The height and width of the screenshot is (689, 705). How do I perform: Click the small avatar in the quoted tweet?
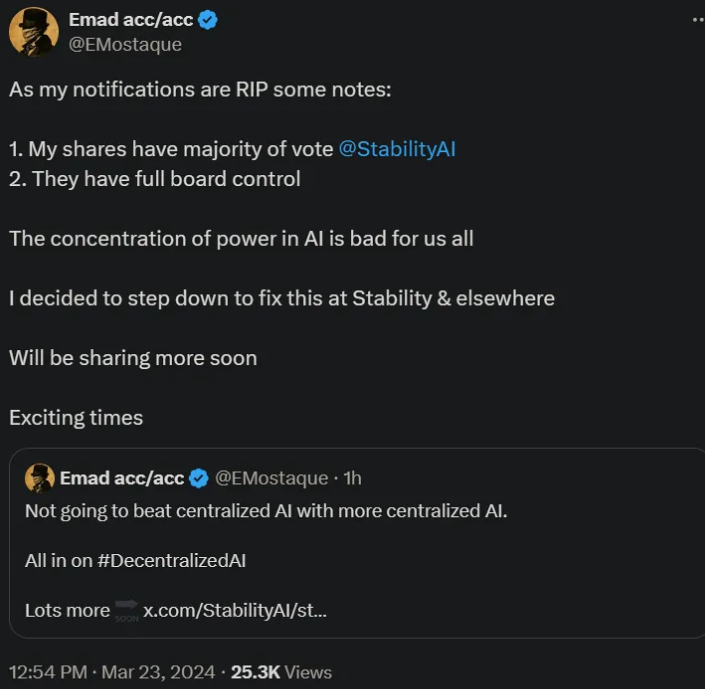pos(39,478)
